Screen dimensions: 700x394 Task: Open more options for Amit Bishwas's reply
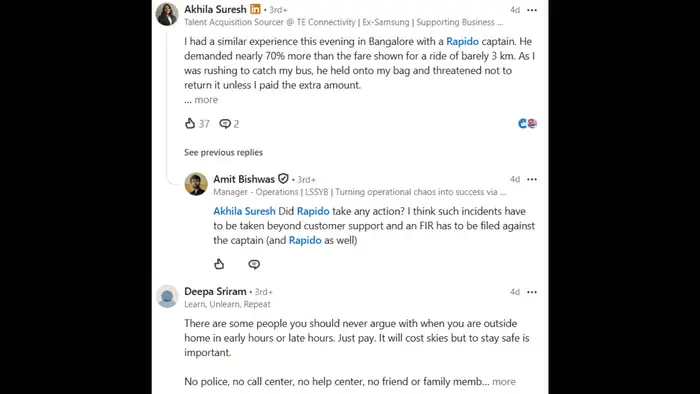tap(532, 179)
